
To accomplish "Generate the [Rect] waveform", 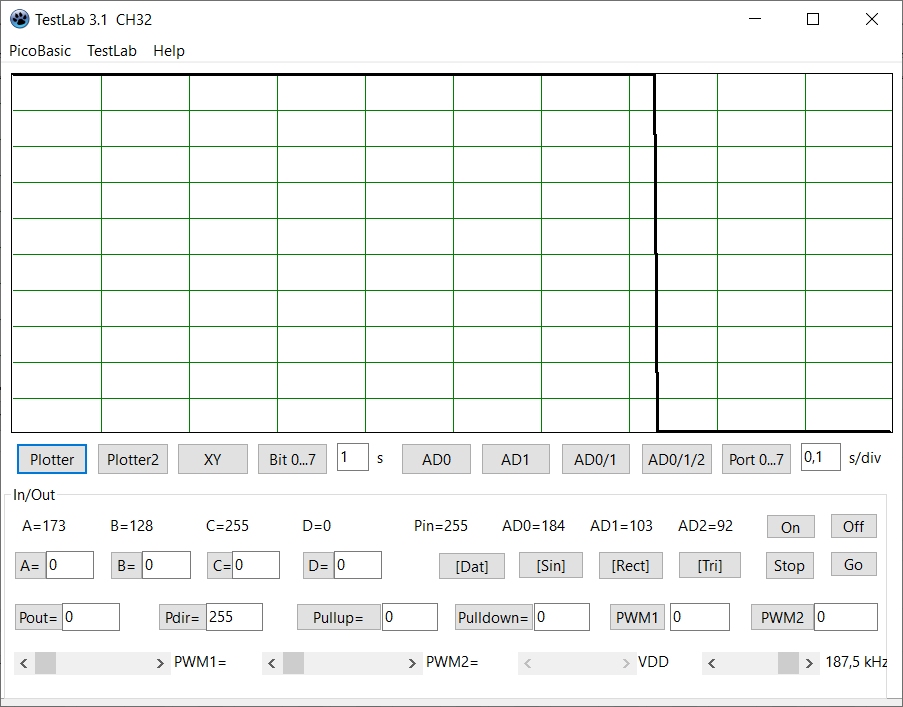I will (x=630, y=565).
